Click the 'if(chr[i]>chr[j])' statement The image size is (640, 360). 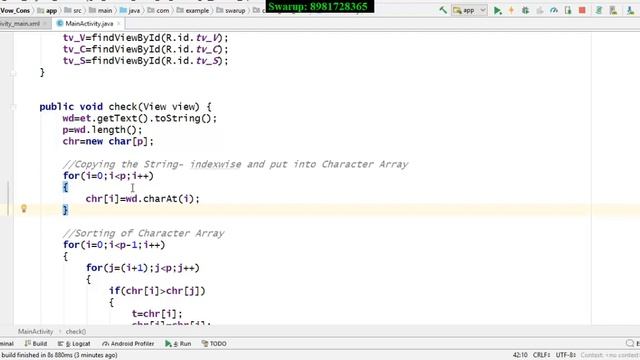[157, 291]
